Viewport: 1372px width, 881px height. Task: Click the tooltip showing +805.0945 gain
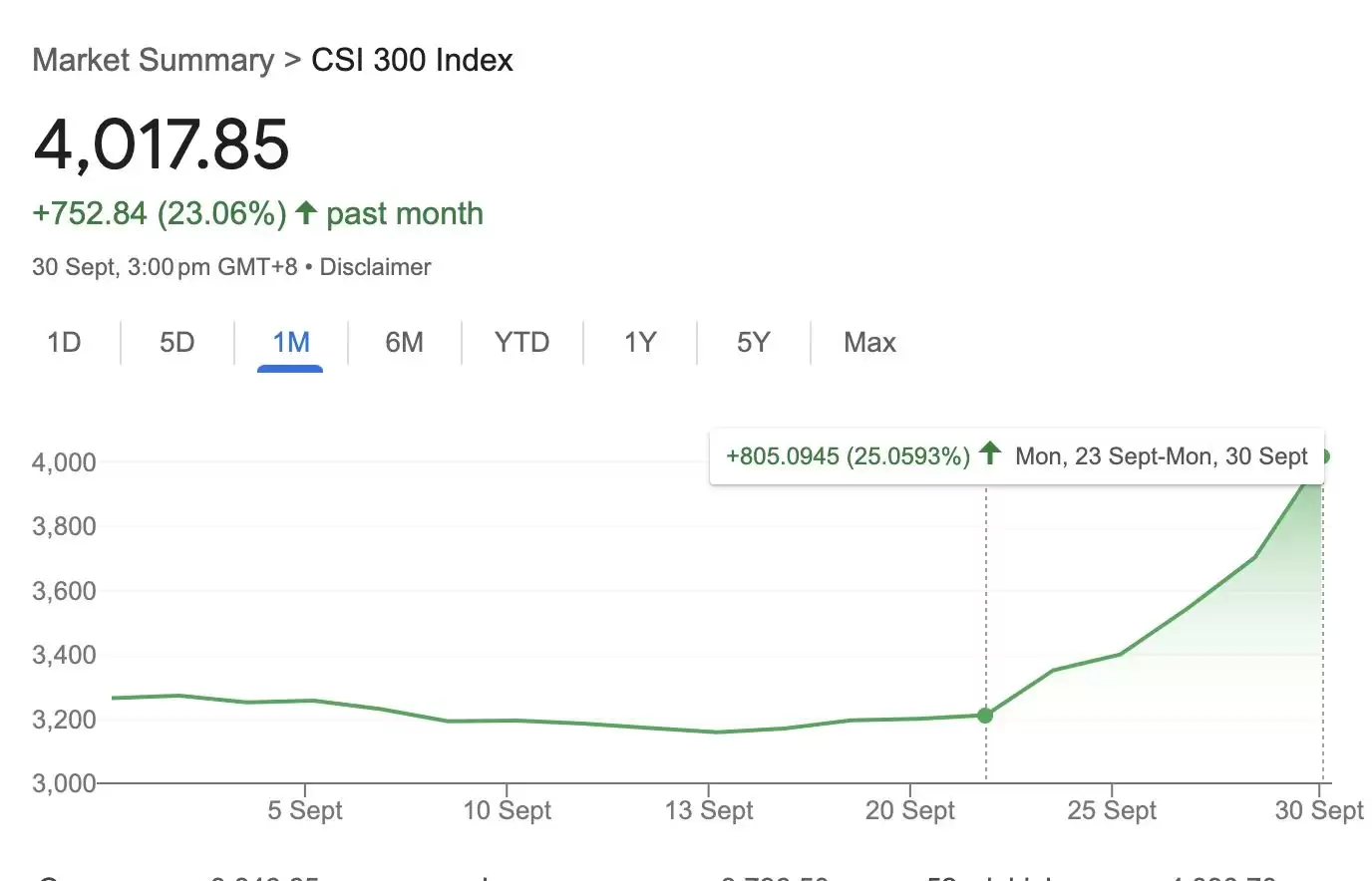[x=1015, y=455]
